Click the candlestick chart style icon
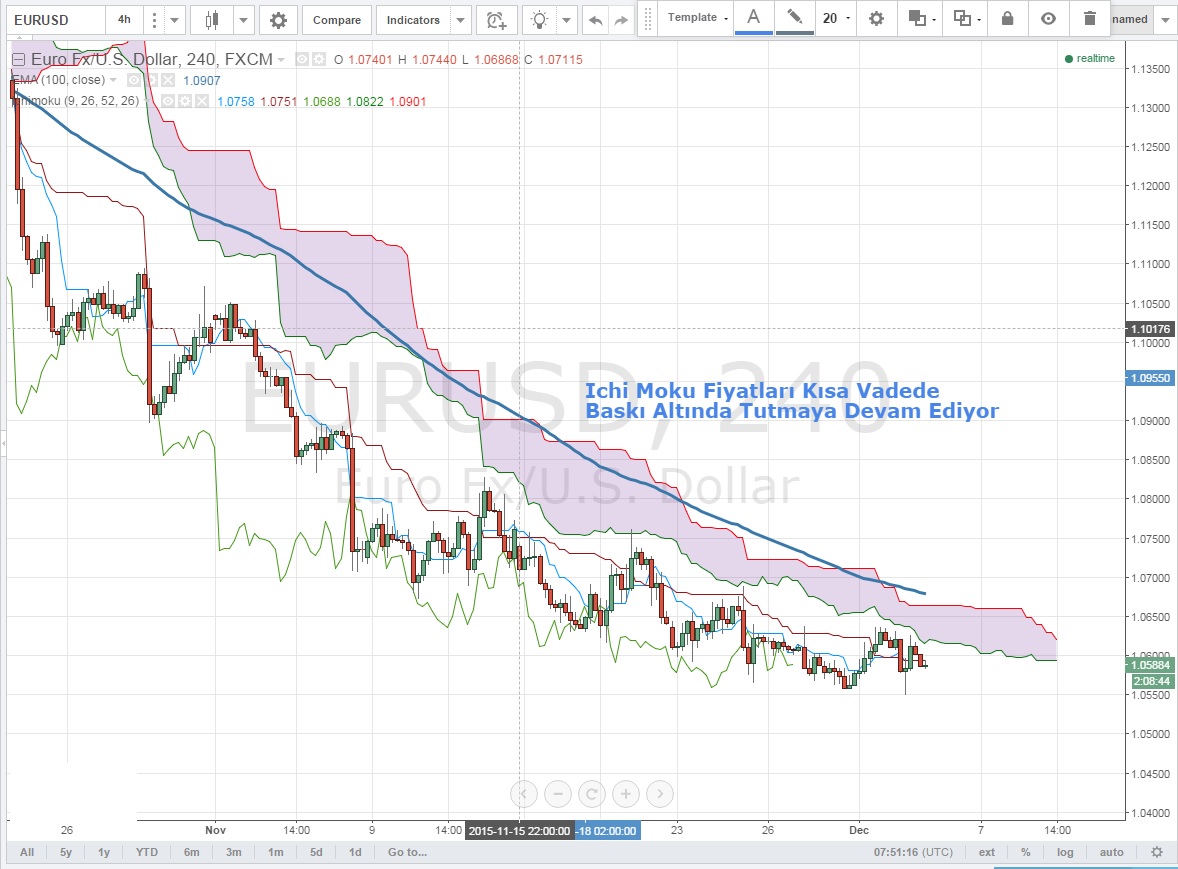Screen dimensions: 1178x869 210,20
